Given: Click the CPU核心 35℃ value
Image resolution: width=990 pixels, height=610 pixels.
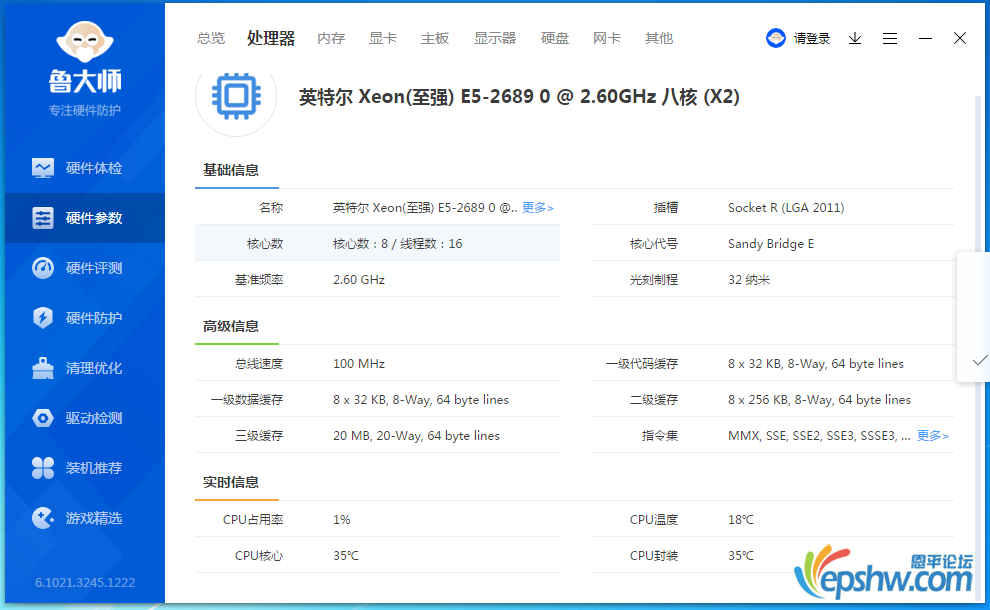Looking at the screenshot, I should point(345,556).
